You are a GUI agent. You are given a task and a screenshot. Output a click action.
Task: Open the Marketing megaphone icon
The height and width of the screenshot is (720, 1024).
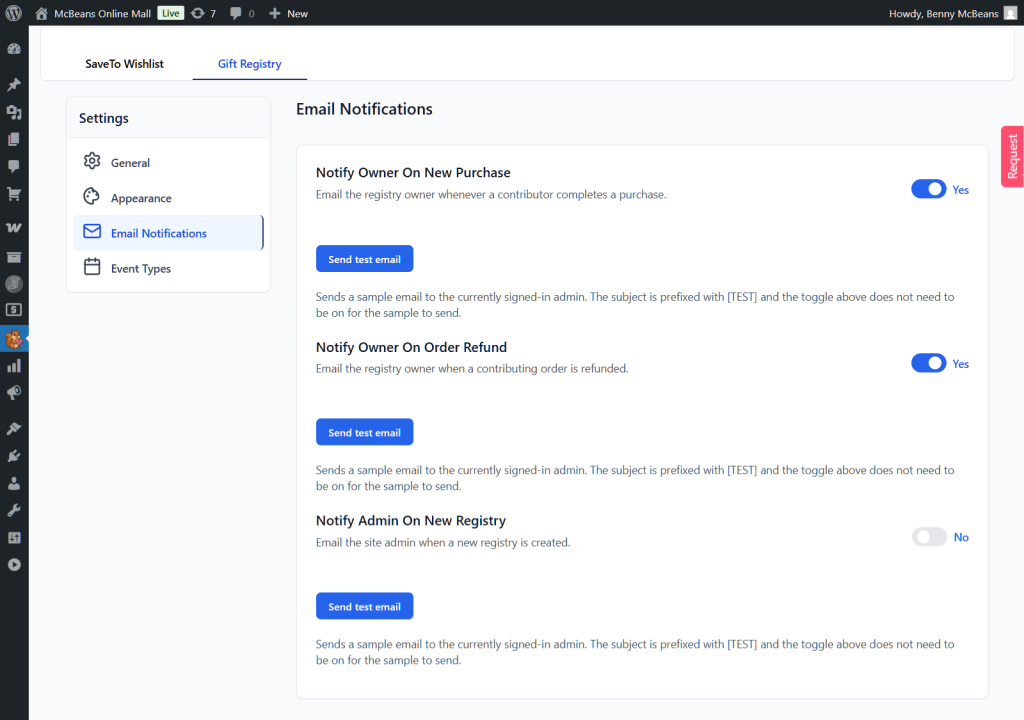coord(14,393)
